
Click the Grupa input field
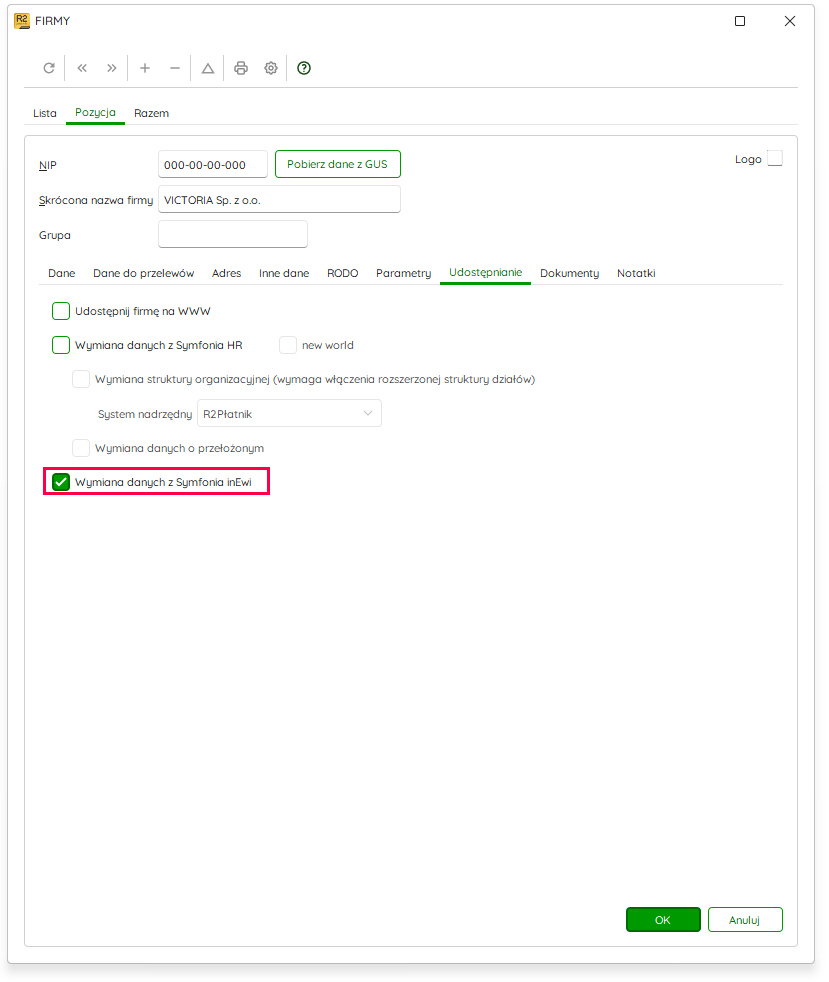pos(233,234)
